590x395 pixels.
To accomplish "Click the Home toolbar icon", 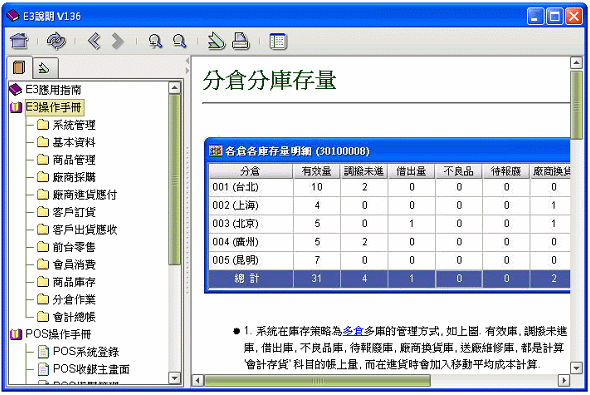I will click(19, 41).
